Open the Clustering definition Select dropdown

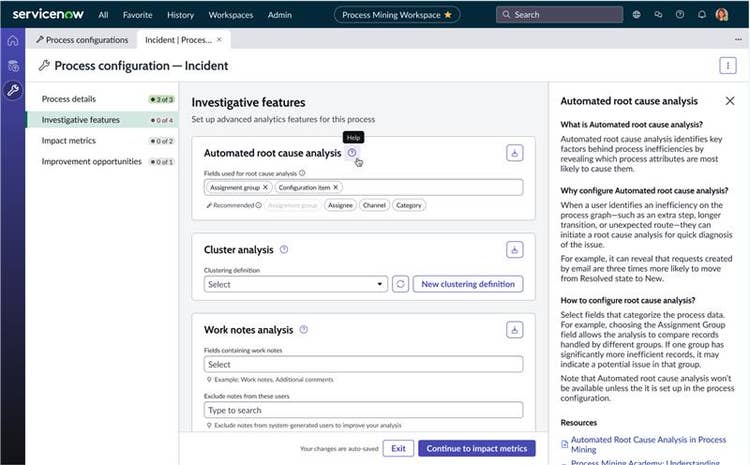coord(296,284)
